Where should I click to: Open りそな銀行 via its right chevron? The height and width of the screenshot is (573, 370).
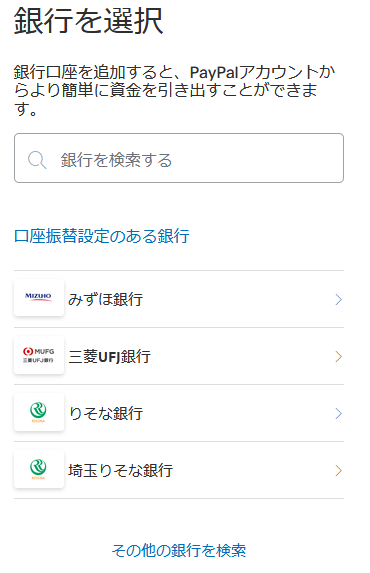click(x=339, y=414)
